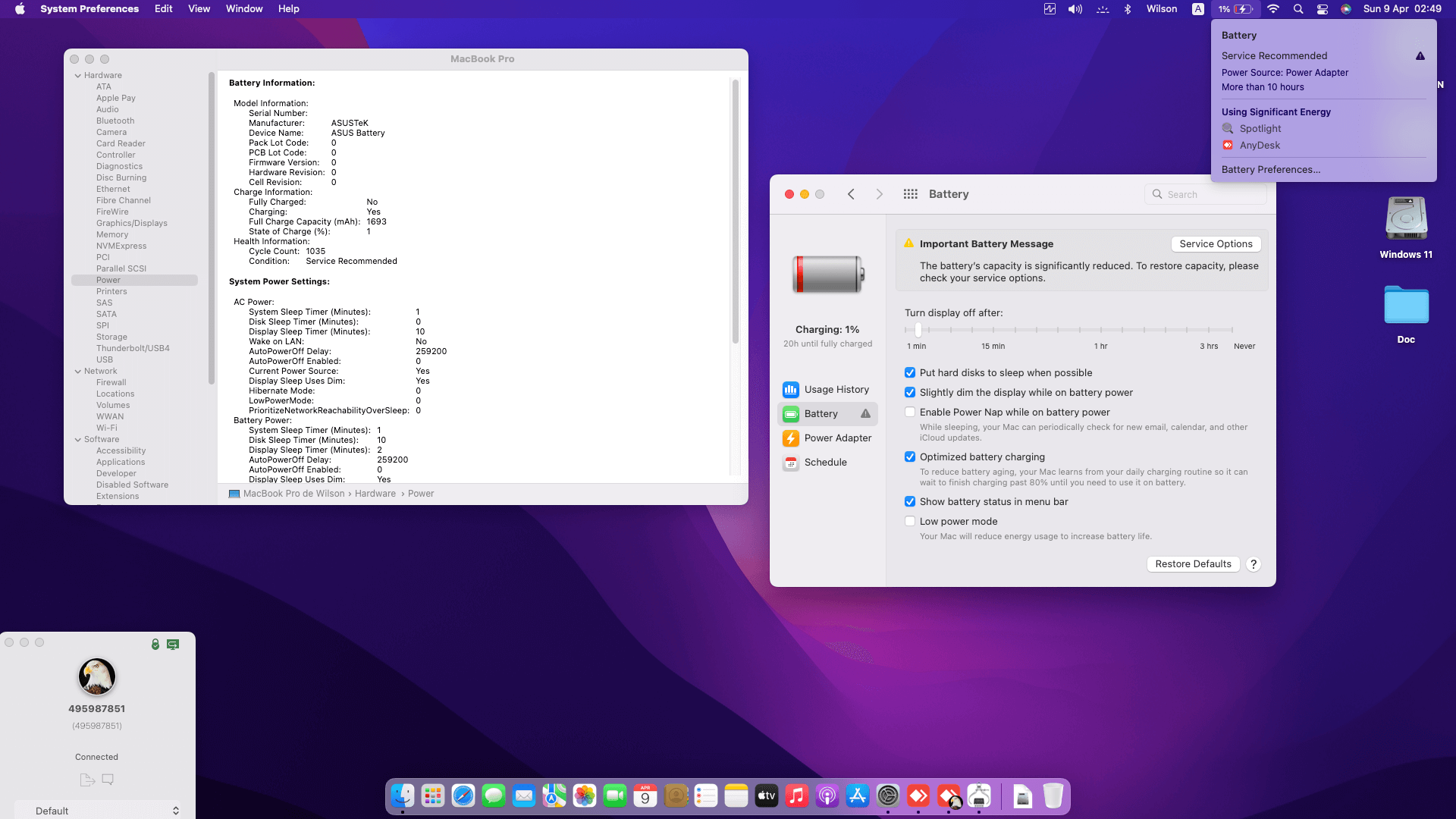Collapse the Hardware section in System Information
This screenshot has width=1456, height=819.
click(78, 75)
